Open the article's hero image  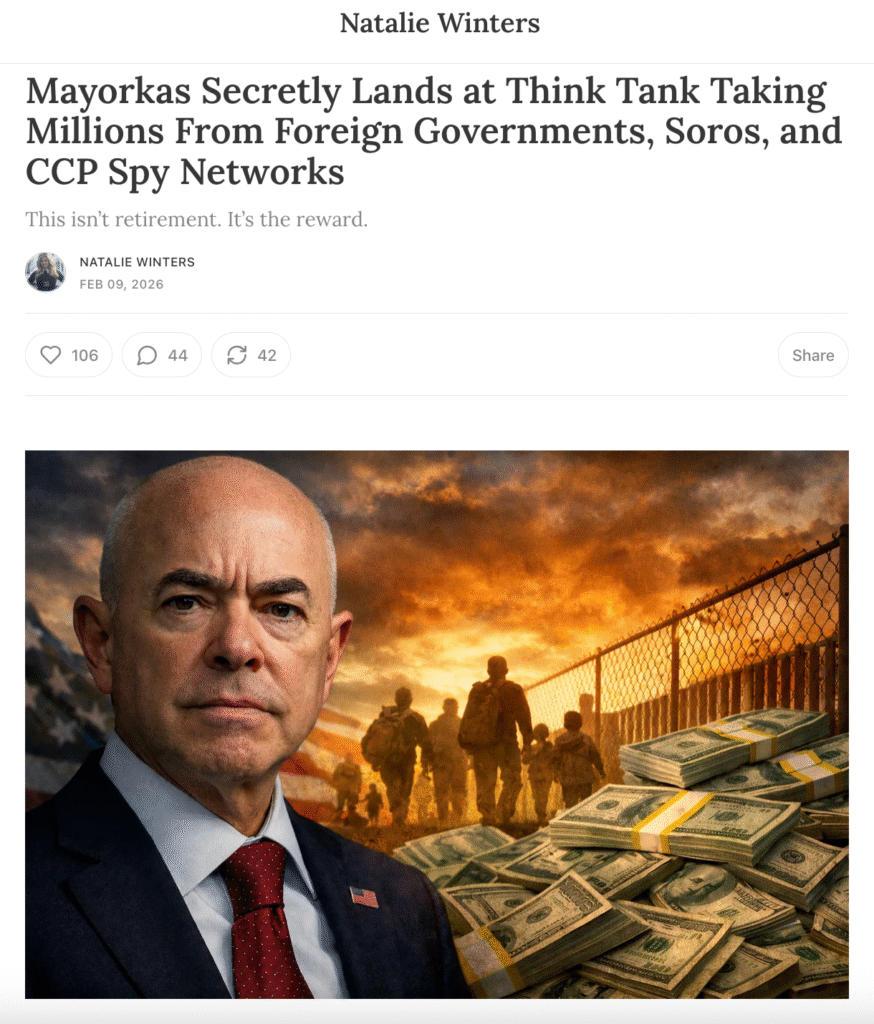pos(437,724)
